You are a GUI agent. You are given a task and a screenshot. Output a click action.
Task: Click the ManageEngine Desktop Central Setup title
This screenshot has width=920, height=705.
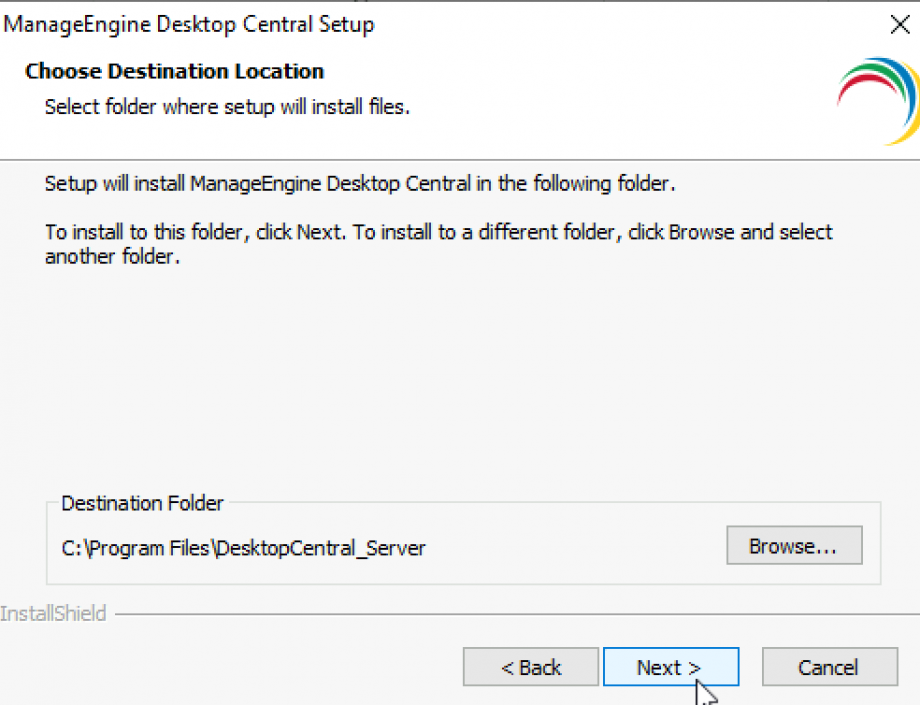point(190,24)
